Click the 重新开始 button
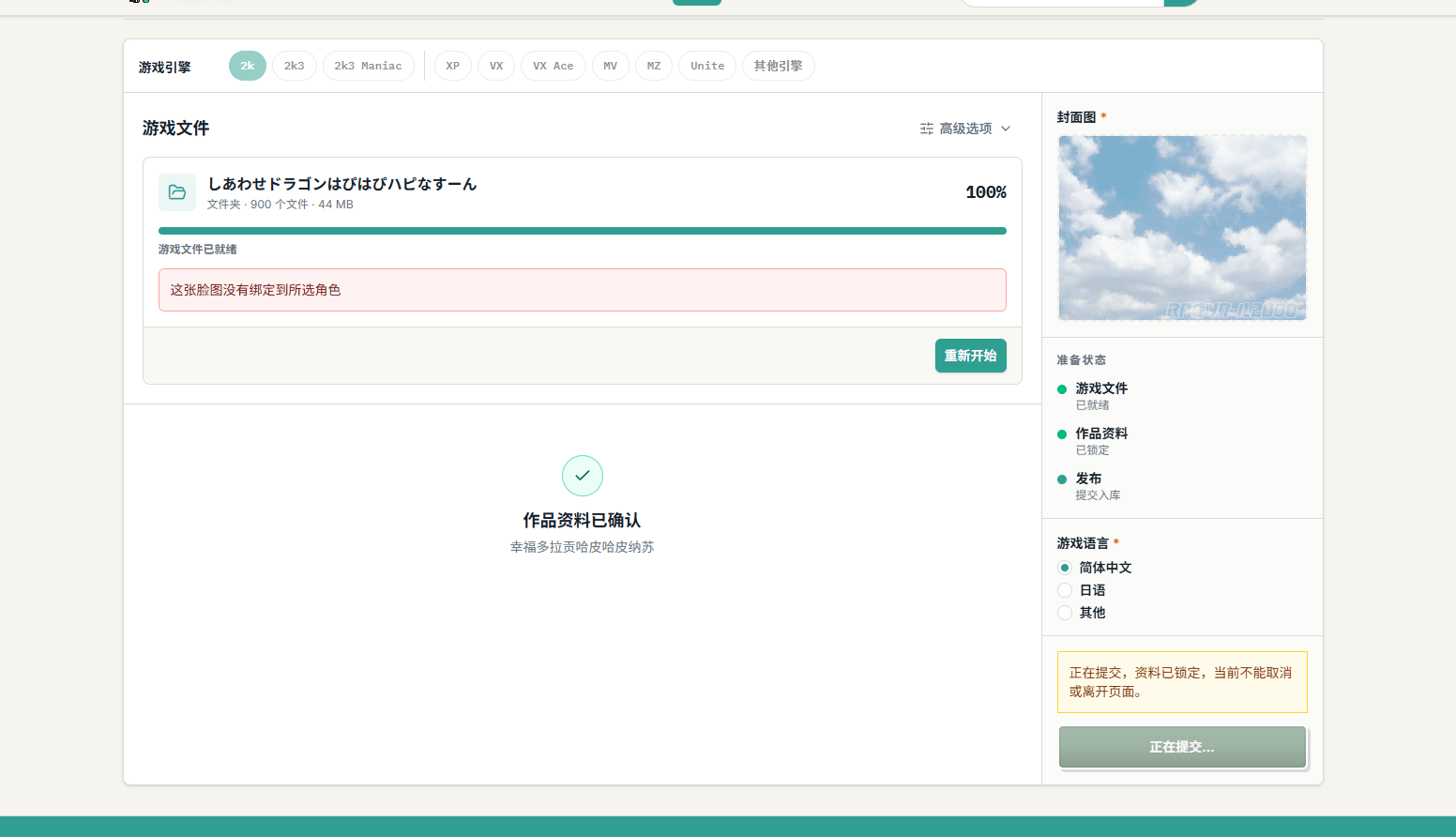 (x=971, y=356)
